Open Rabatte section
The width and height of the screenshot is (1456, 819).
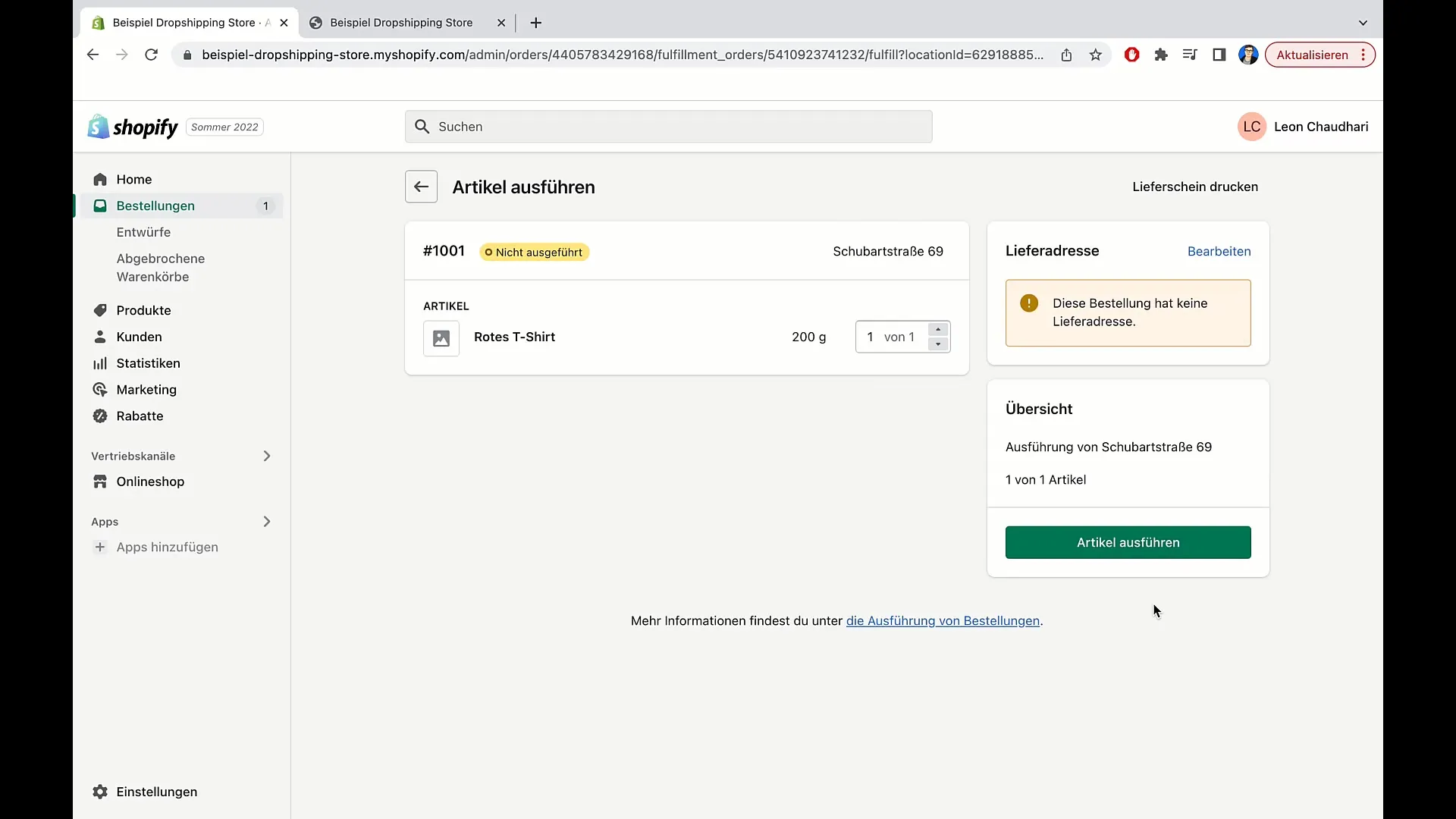point(140,416)
